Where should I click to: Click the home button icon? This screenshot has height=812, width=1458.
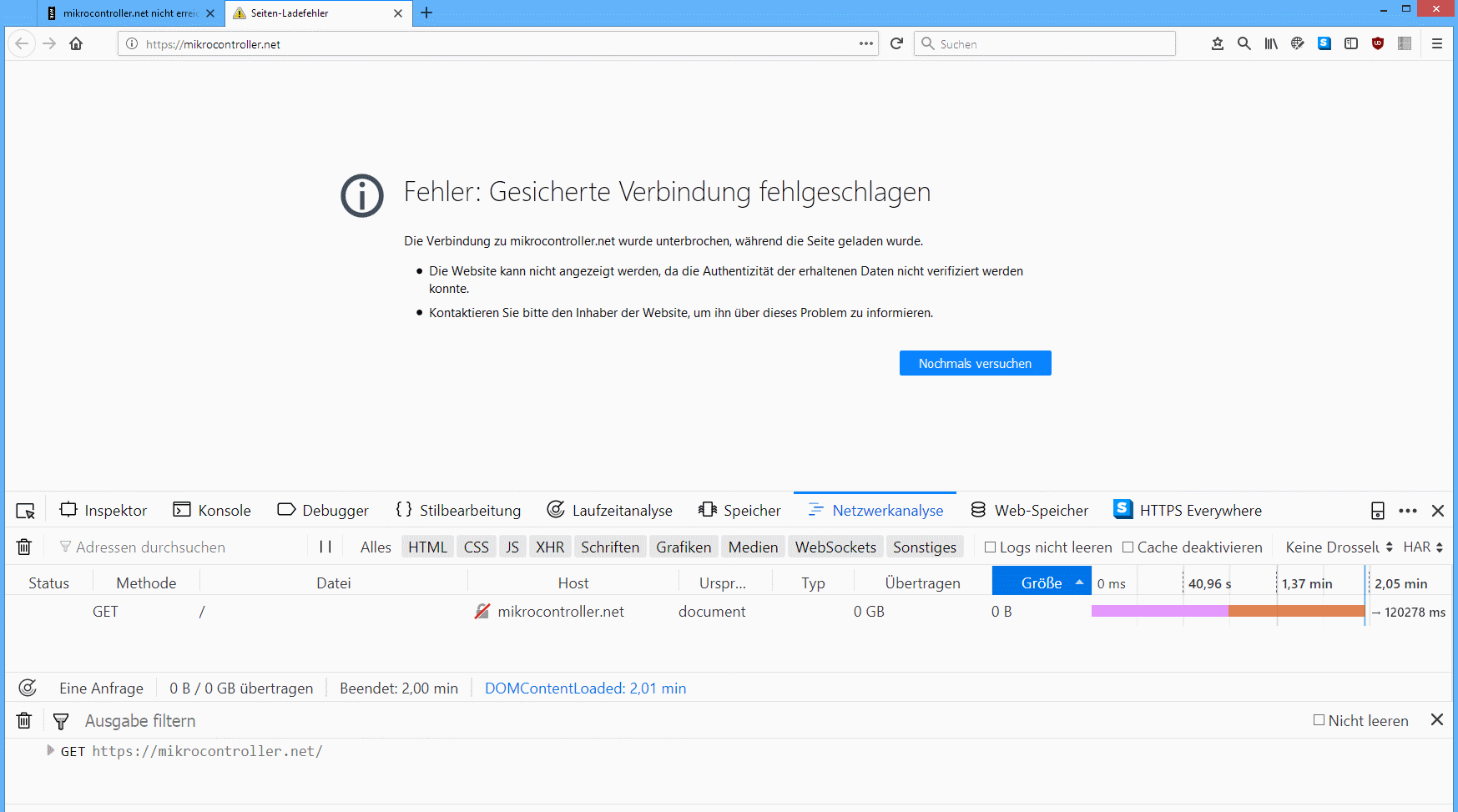coord(76,43)
